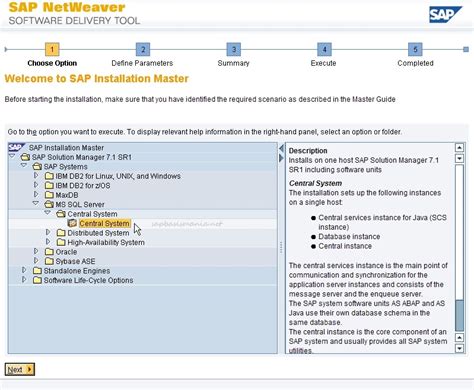Expand the Distributed System folder
The width and height of the screenshot is (474, 390).
48,232
